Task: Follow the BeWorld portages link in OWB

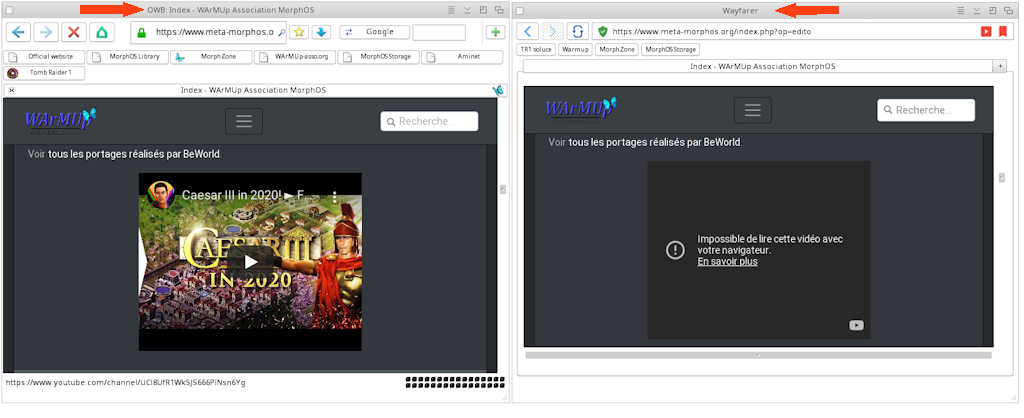Action: click(x=134, y=154)
